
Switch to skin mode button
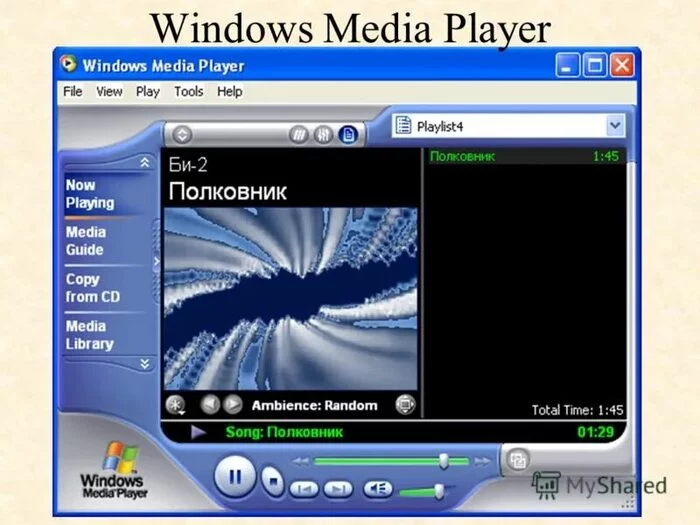518,459
